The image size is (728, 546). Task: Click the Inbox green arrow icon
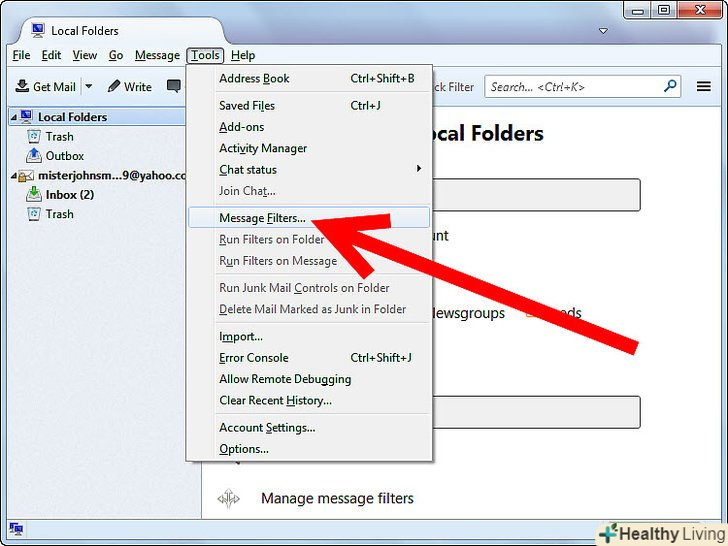tap(33, 194)
